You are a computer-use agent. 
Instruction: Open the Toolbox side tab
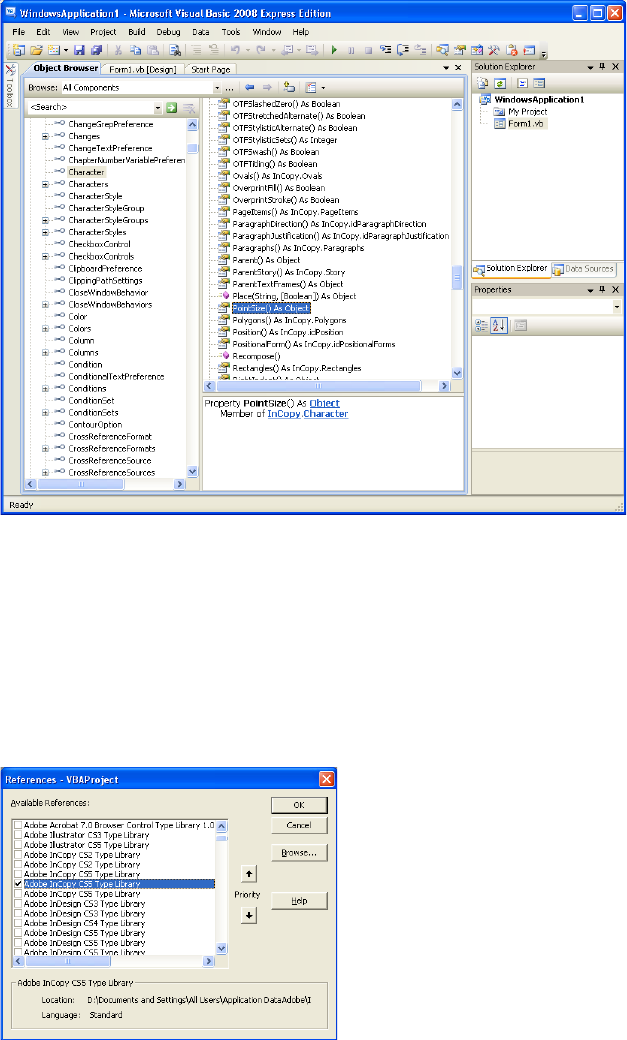[10, 86]
